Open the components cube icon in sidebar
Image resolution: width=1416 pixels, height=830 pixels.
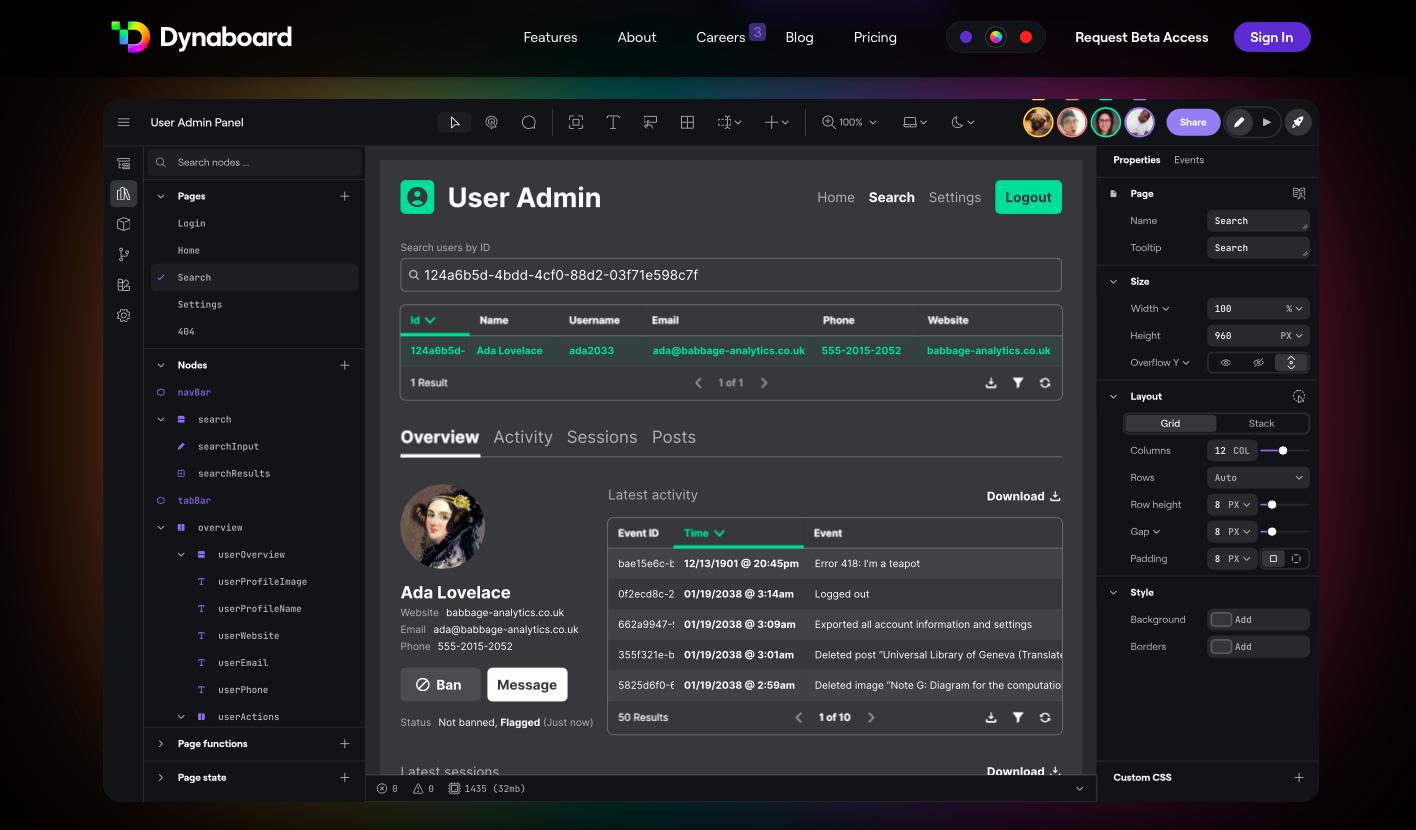point(123,224)
